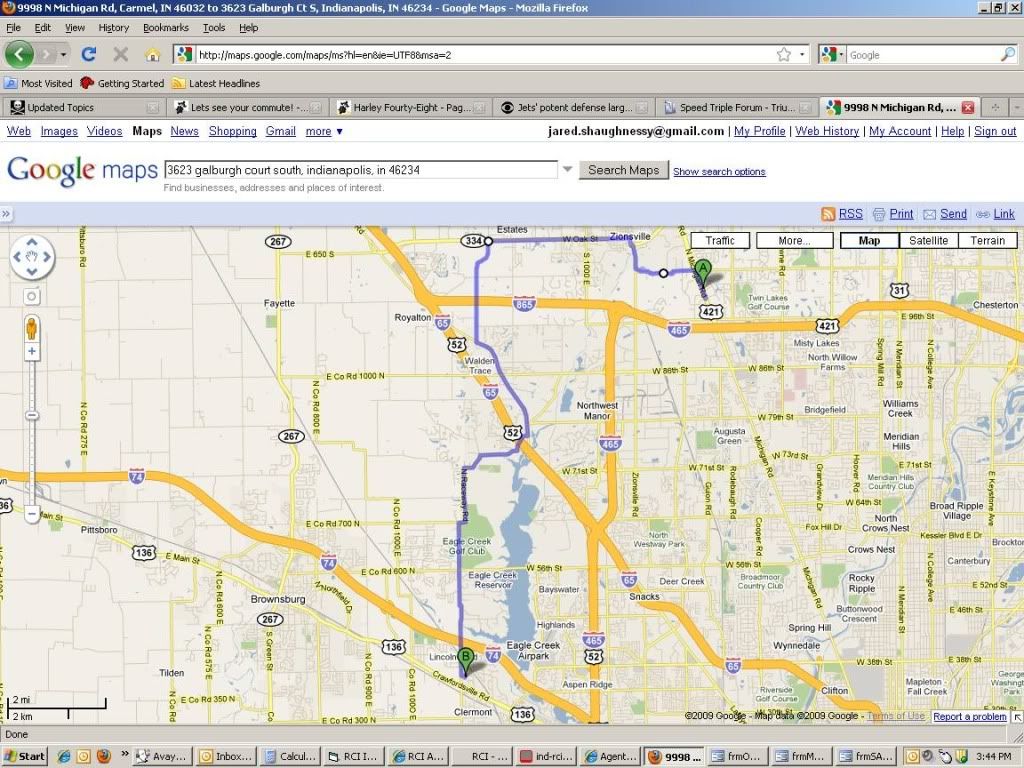
Task: Switch to the Map view
Action: 869,240
